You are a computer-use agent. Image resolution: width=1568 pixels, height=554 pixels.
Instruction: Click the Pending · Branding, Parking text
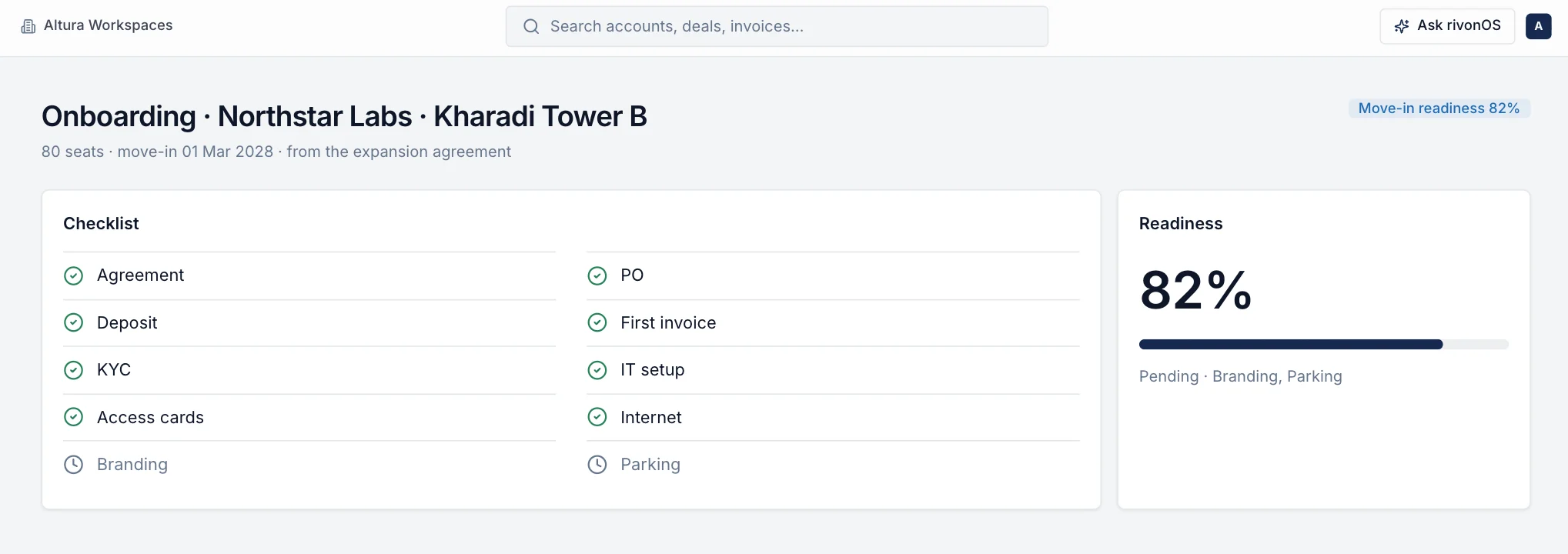[1241, 376]
